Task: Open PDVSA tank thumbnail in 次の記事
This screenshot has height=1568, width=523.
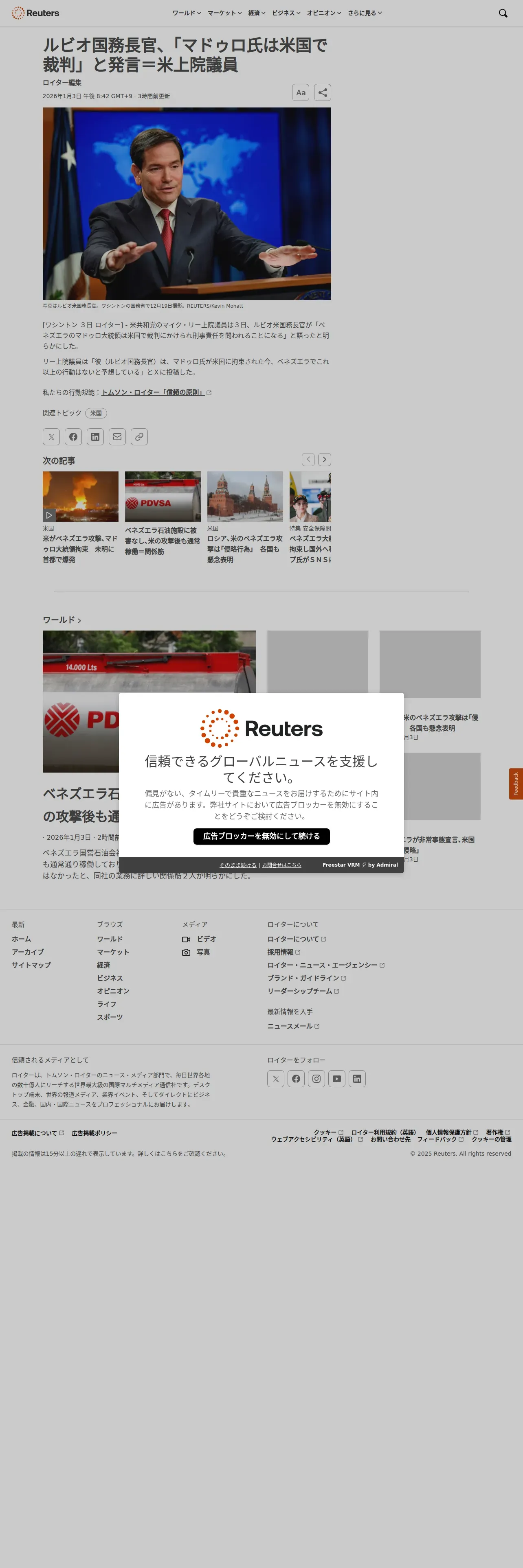Action: (x=163, y=497)
